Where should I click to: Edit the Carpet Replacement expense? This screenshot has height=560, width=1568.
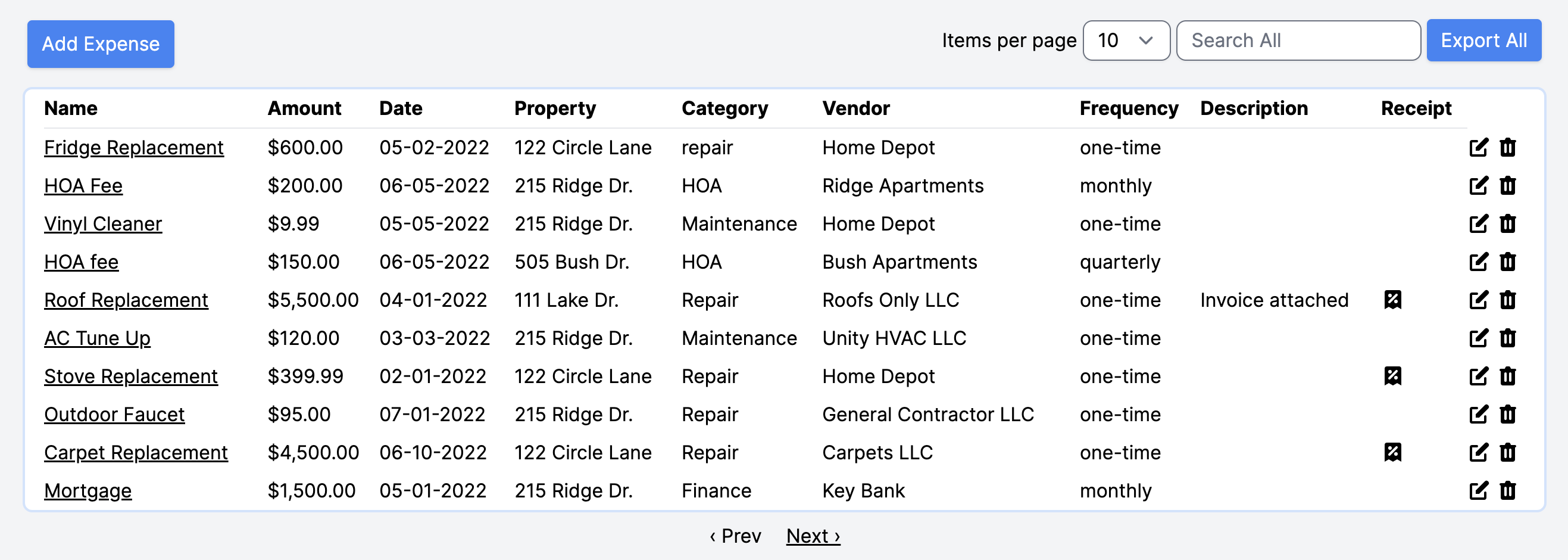click(x=1478, y=452)
